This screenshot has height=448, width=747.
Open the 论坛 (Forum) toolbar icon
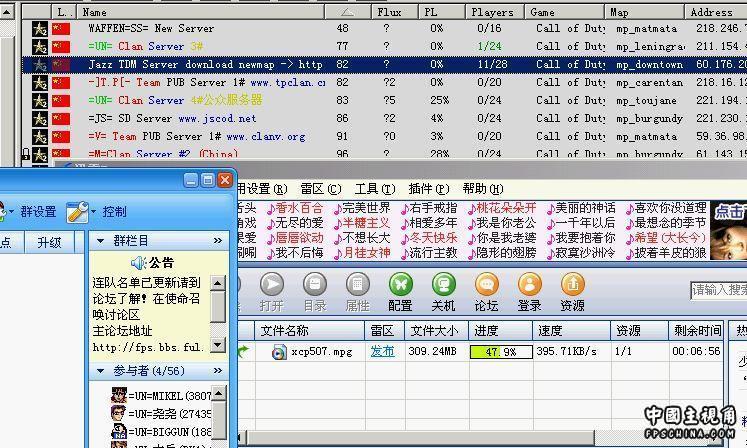pyautogui.click(x=486, y=285)
